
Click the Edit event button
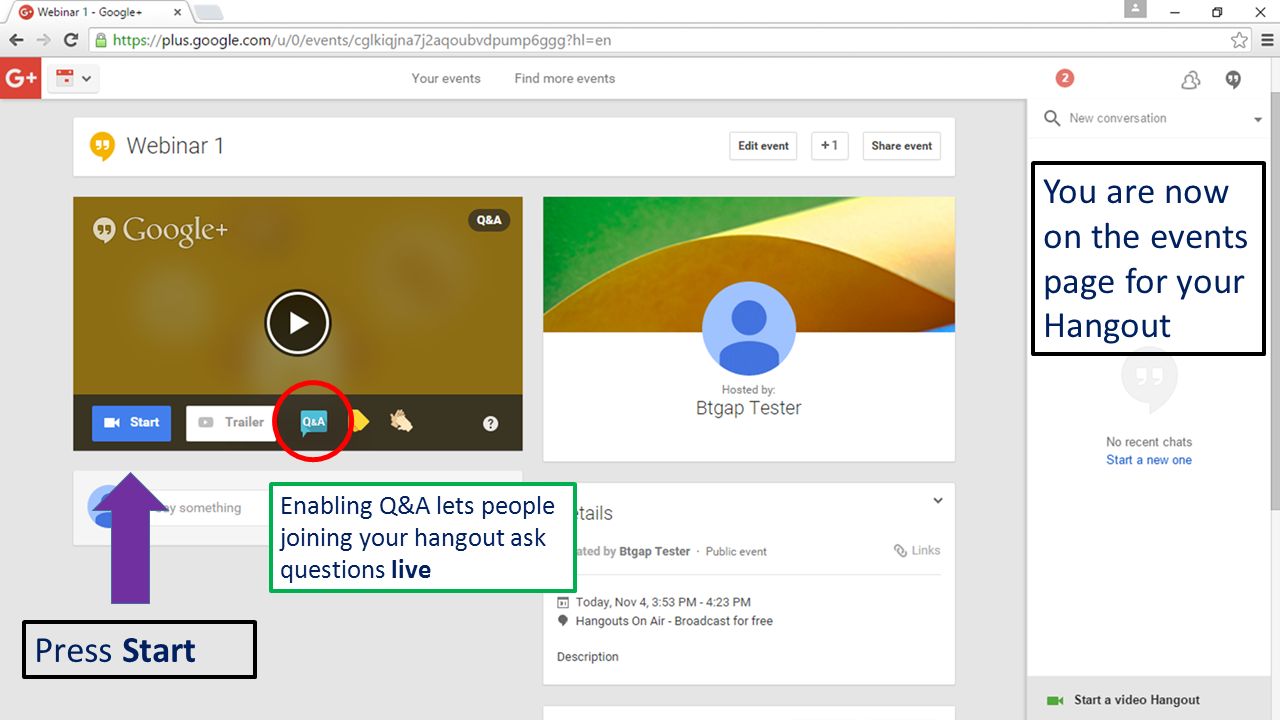click(764, 146)
